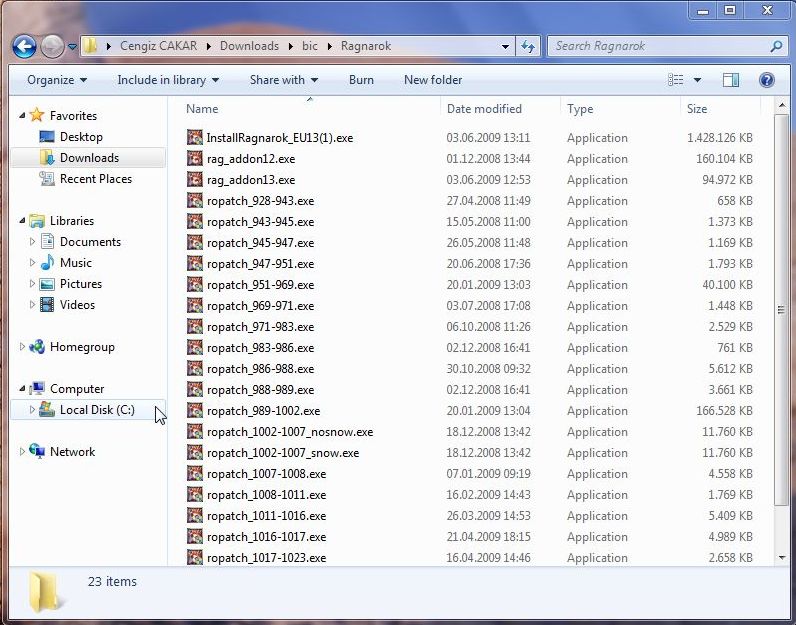796x625 pixels.
Task: Click the Network icon
Action: tap(37, 451)
